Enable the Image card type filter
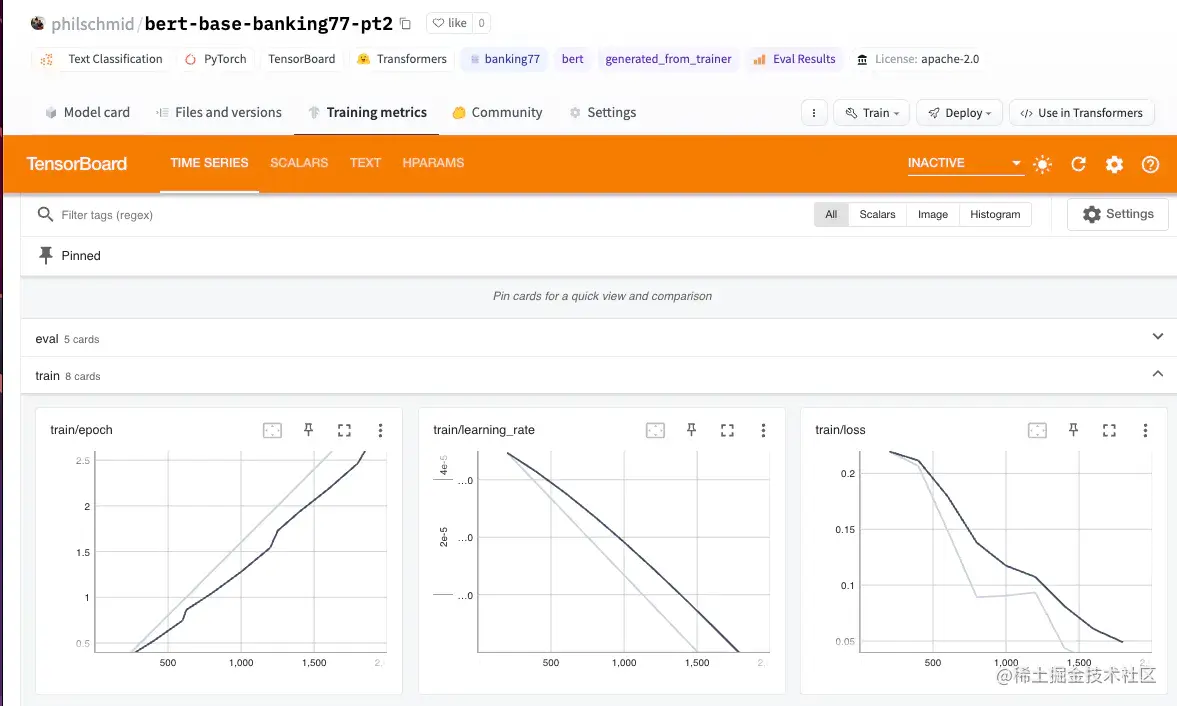The width and height of the screenshot is (1177, 706). pos(932,214)
